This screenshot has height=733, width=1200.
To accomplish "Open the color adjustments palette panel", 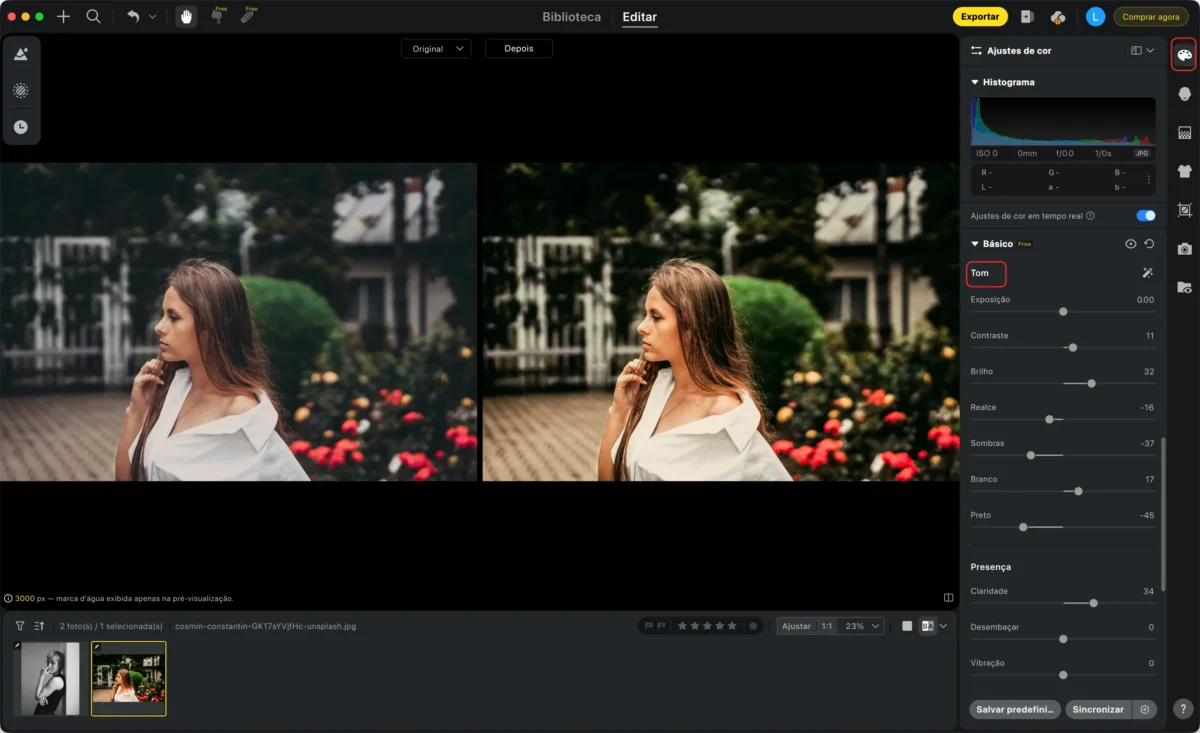I will pos(1185,55).
